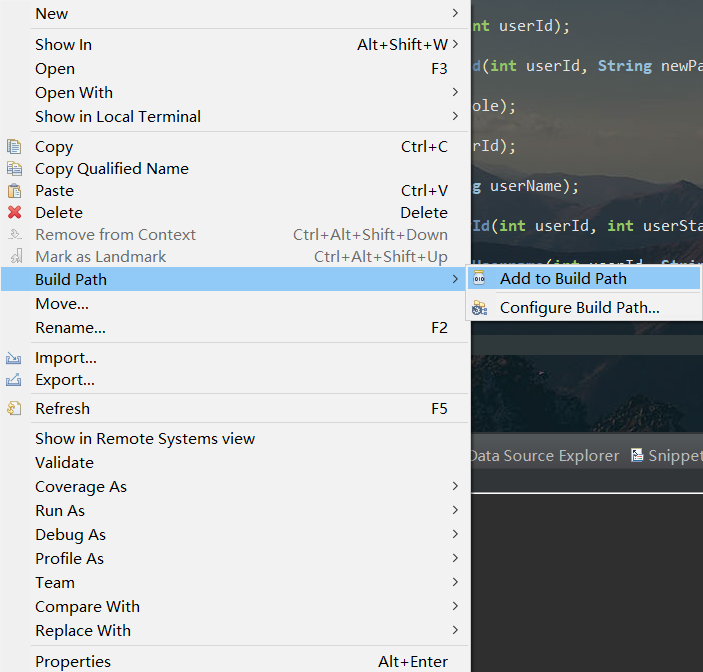Choose Validate menu entry

(235, 463)
